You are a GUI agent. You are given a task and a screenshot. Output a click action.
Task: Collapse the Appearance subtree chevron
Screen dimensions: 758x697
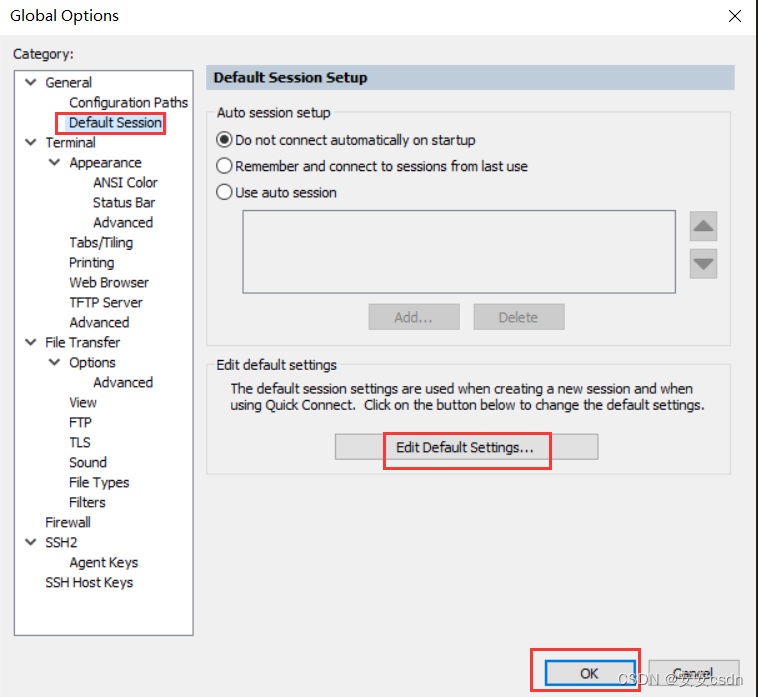tap(55, 162)
